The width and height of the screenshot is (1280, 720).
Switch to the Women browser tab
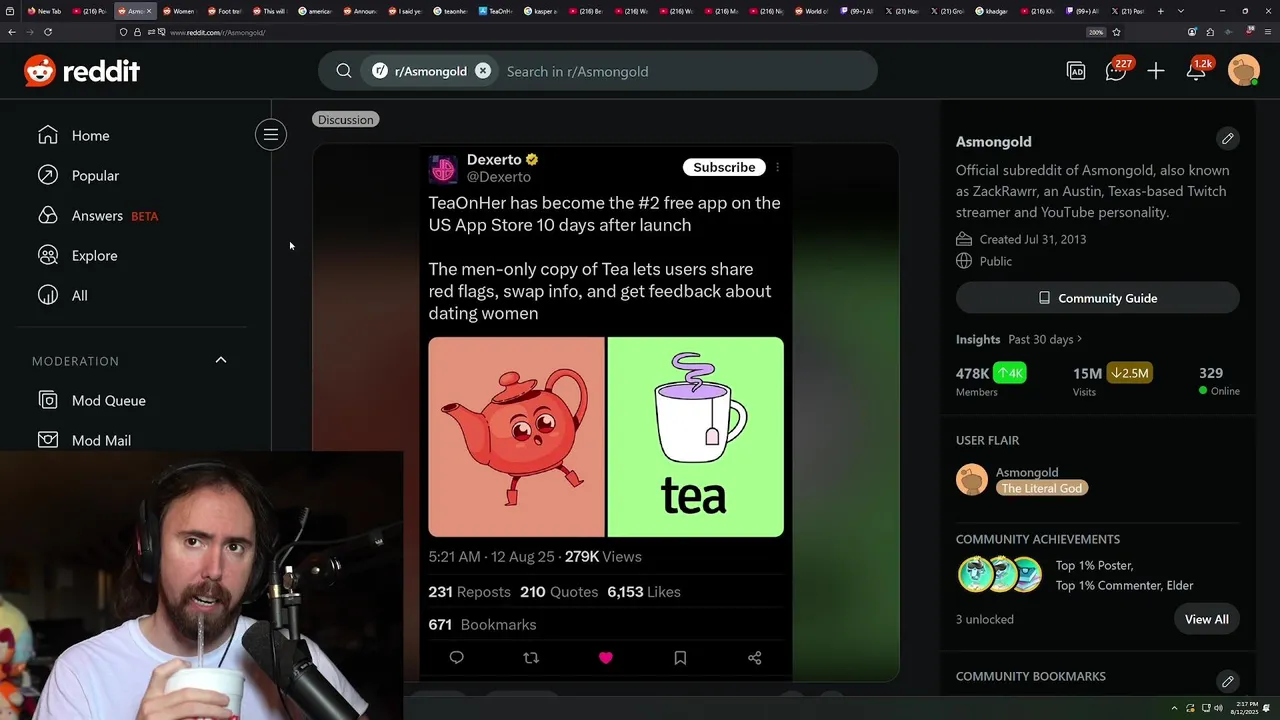179,11
